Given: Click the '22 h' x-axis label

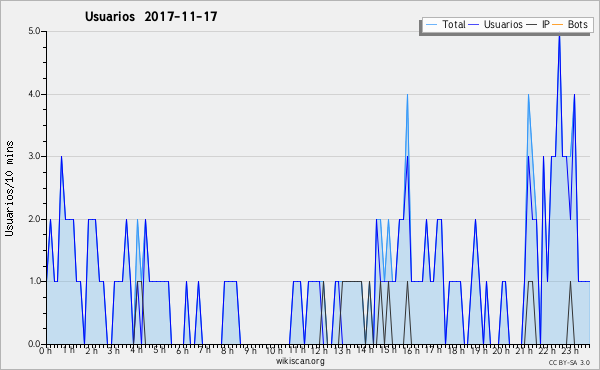Looking at the screenshot, I should [x=547, y=350].
